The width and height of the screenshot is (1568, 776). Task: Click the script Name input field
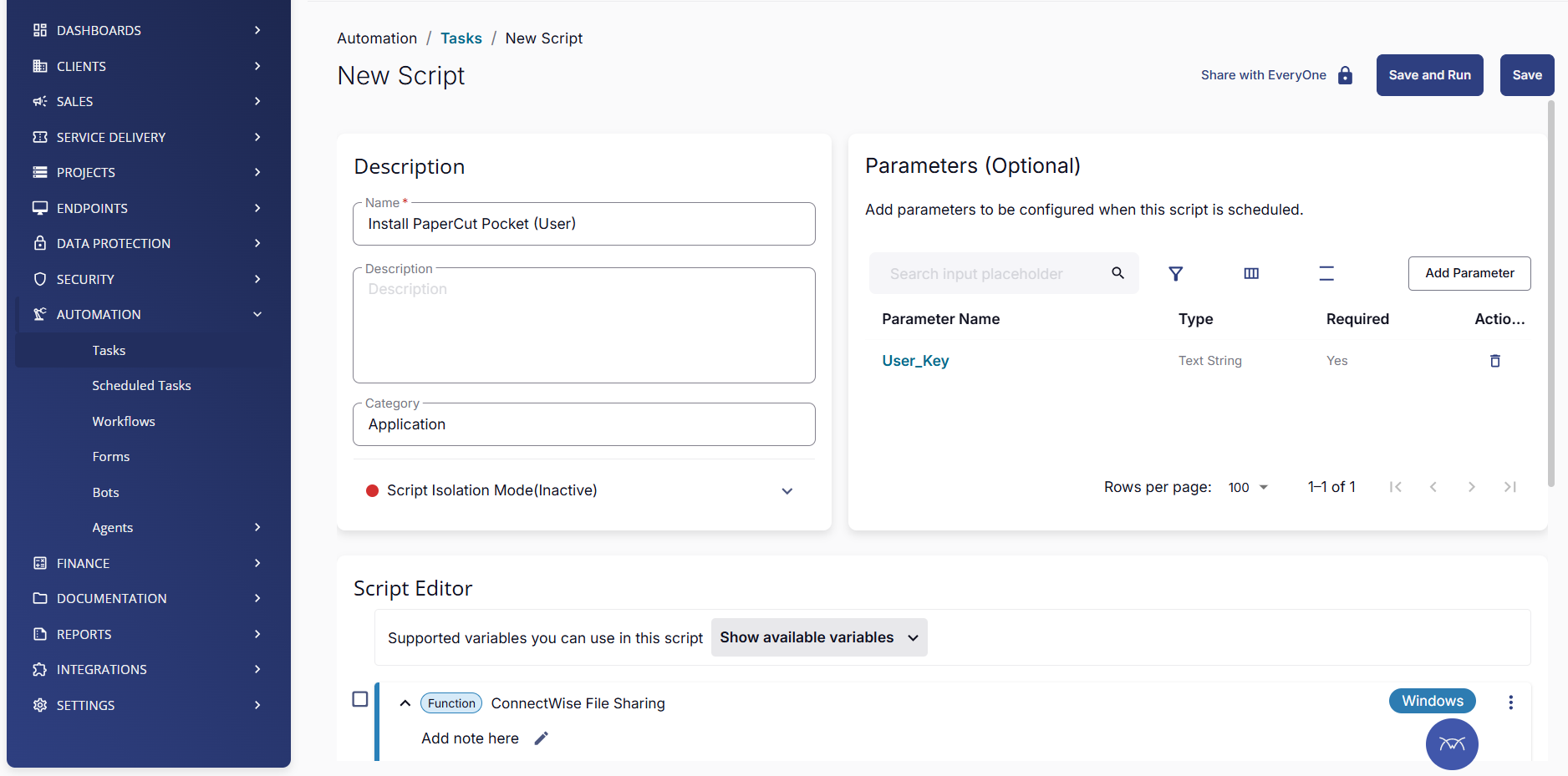pos(584,224)
